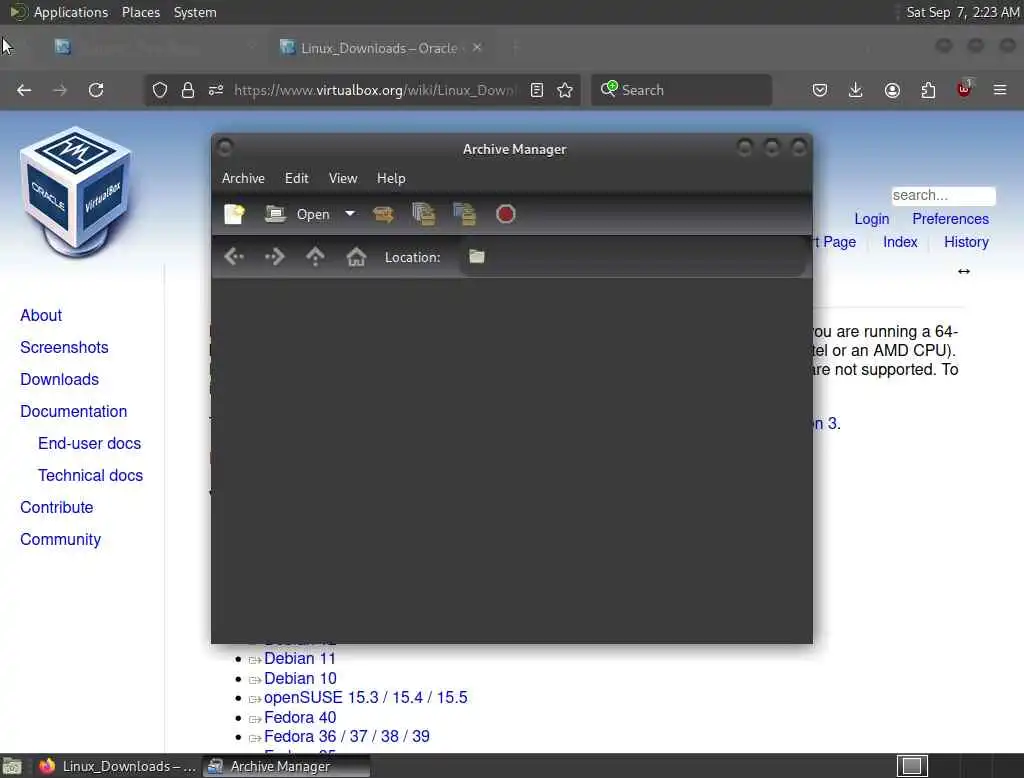The width and height of the screenshot is (1024, 778).
Task: Click the Debian 10 download link
Action: point(300,679)
